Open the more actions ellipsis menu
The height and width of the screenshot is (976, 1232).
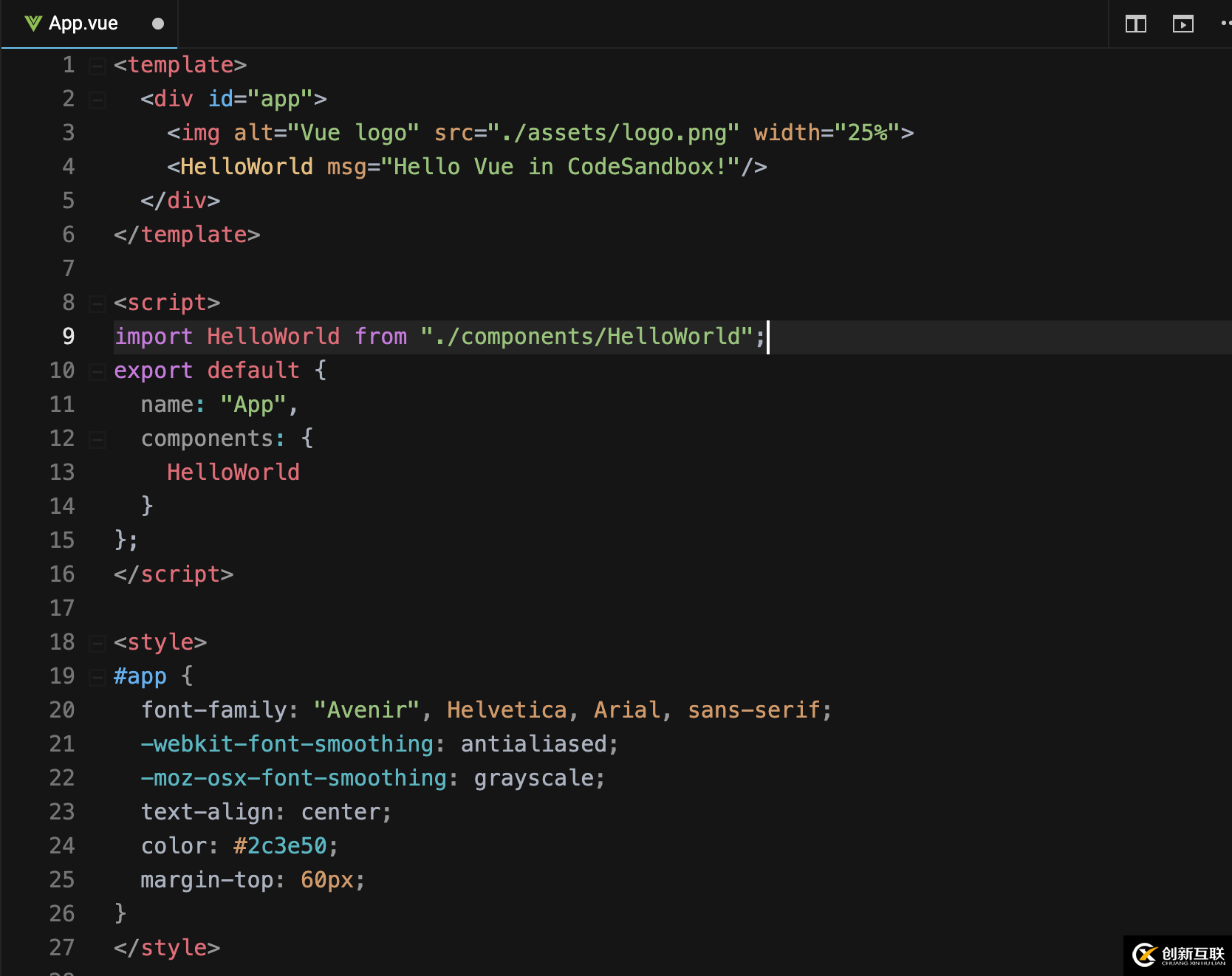click(1225, 24)
